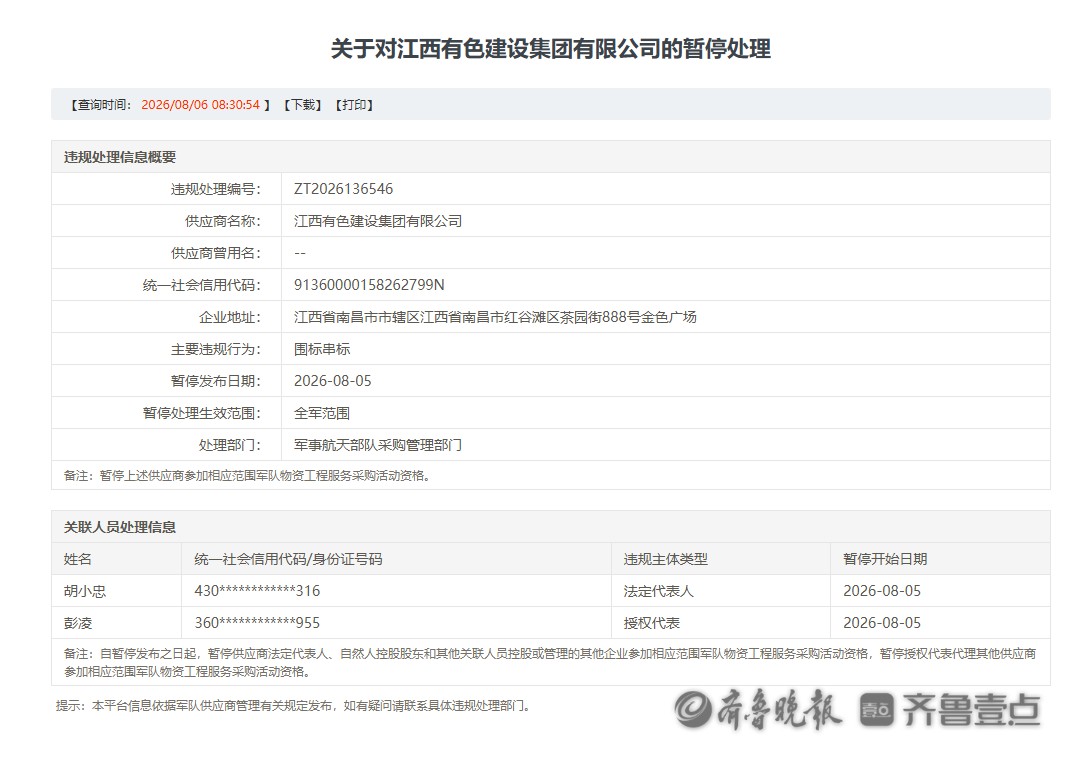Select 彭凌's suspension start date 2026-08-05
The height and width of the screenshot is (769, 1078).
click(882, 623)
